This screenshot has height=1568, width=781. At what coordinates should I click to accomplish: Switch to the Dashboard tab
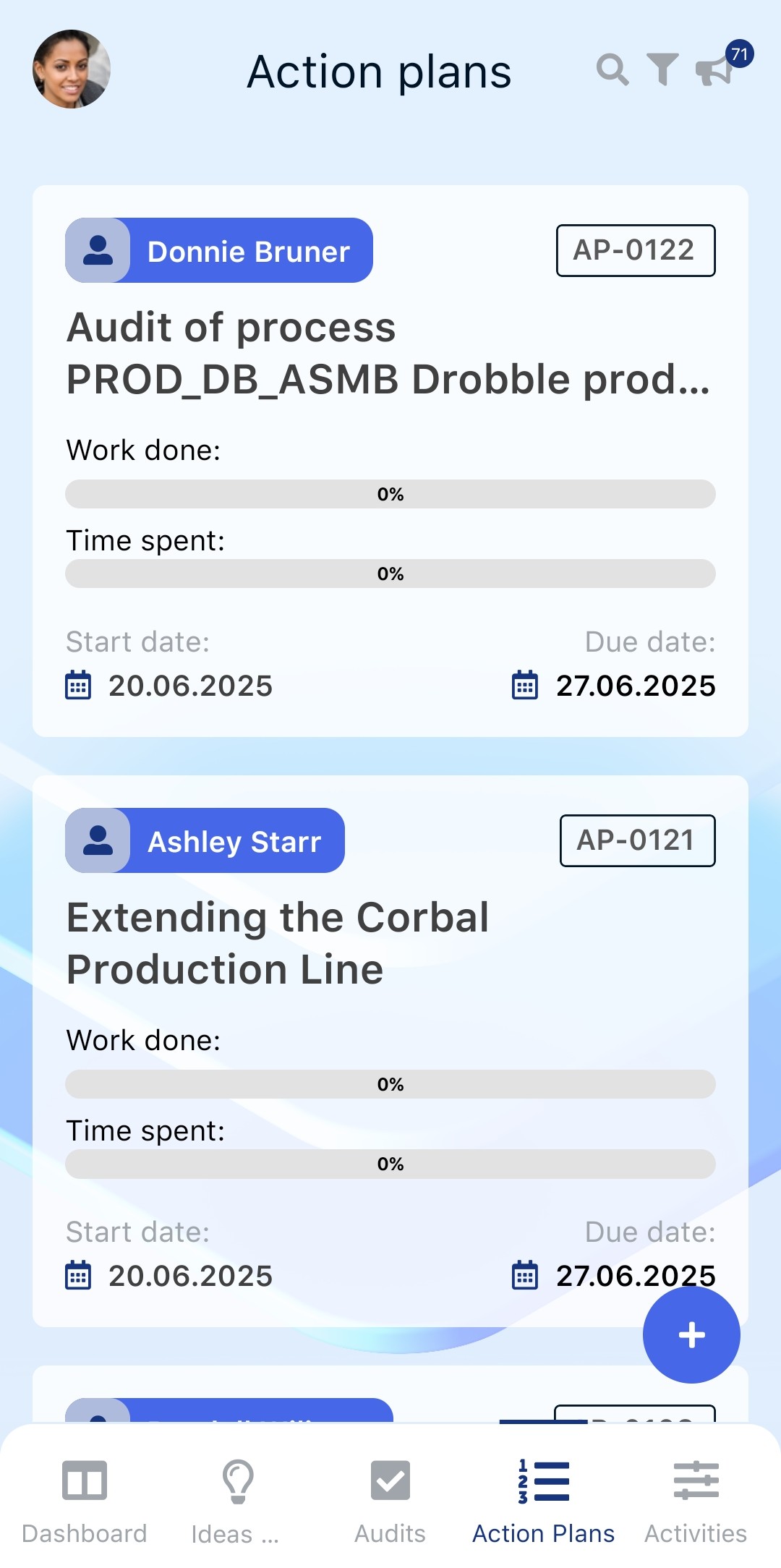point(85,1500)
